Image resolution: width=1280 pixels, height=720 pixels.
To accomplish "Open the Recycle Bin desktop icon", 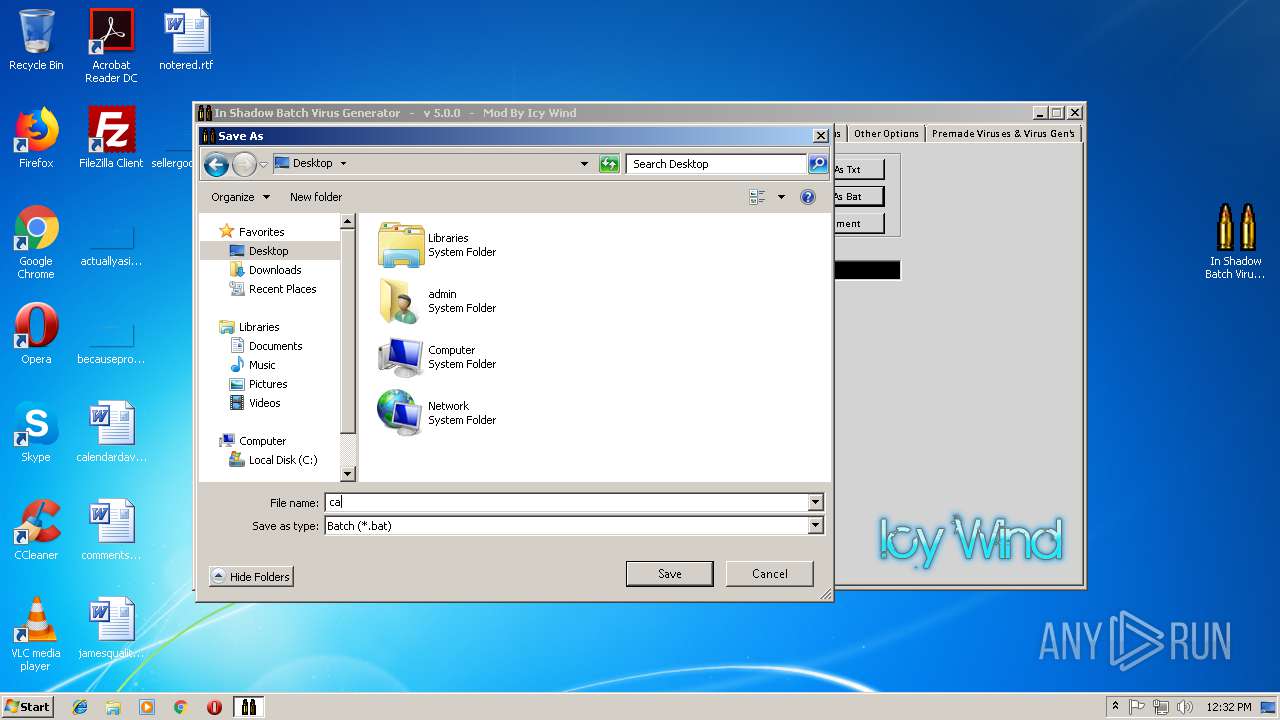I will coord(36,40).
